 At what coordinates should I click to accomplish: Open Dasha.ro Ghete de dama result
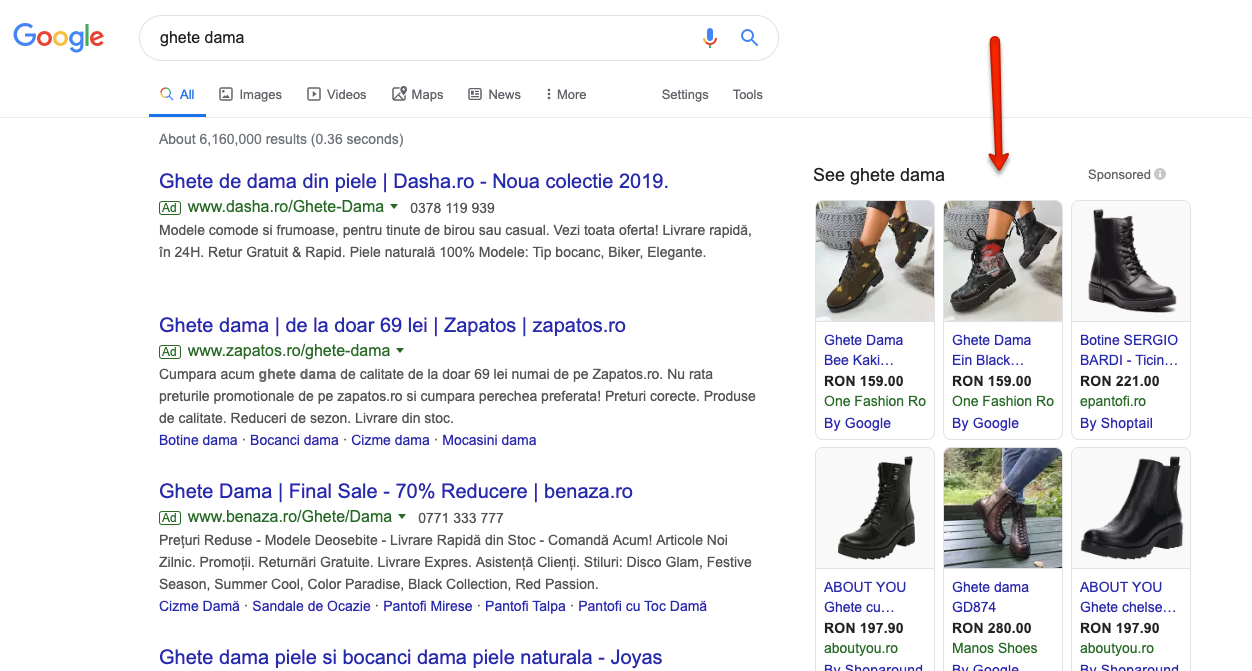coord(413,181)
